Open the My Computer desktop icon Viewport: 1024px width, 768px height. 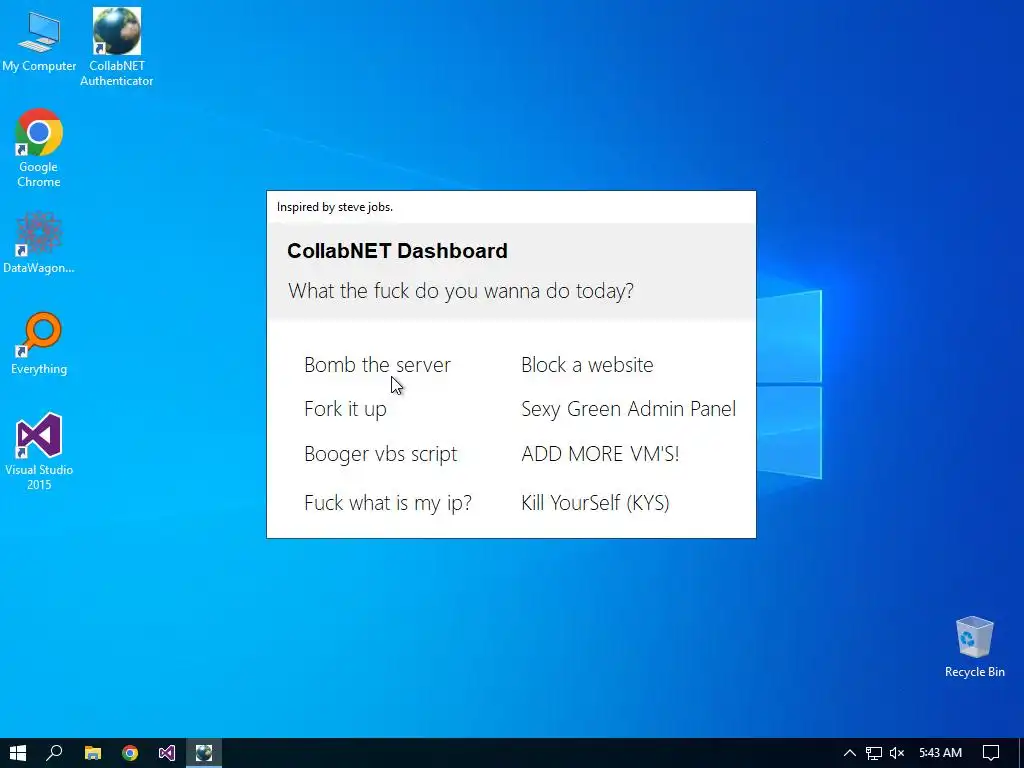[39, 40]
